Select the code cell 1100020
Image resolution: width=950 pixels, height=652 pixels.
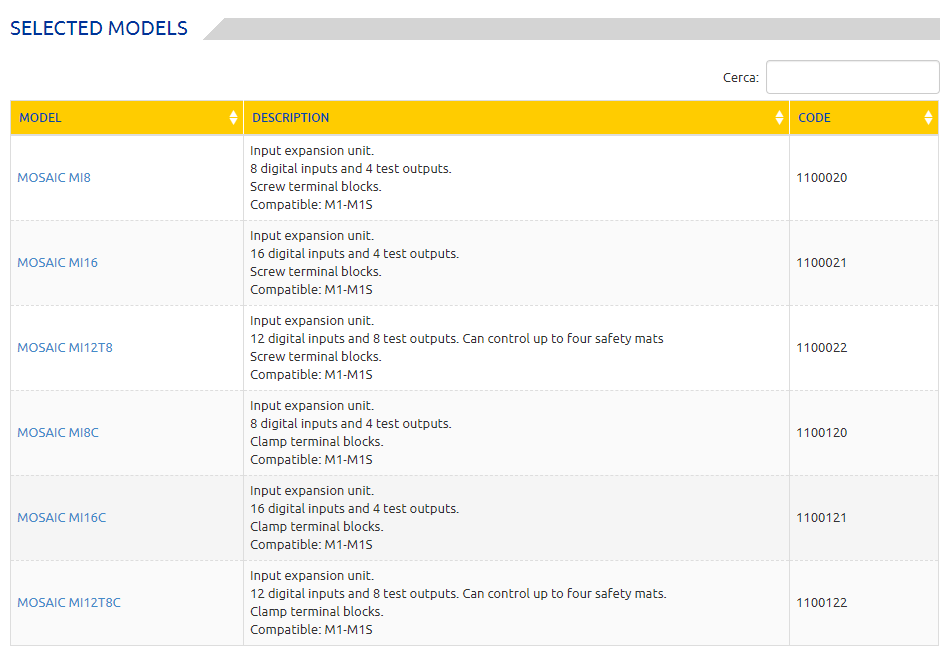pyautogui.click(x=821, y=178)
